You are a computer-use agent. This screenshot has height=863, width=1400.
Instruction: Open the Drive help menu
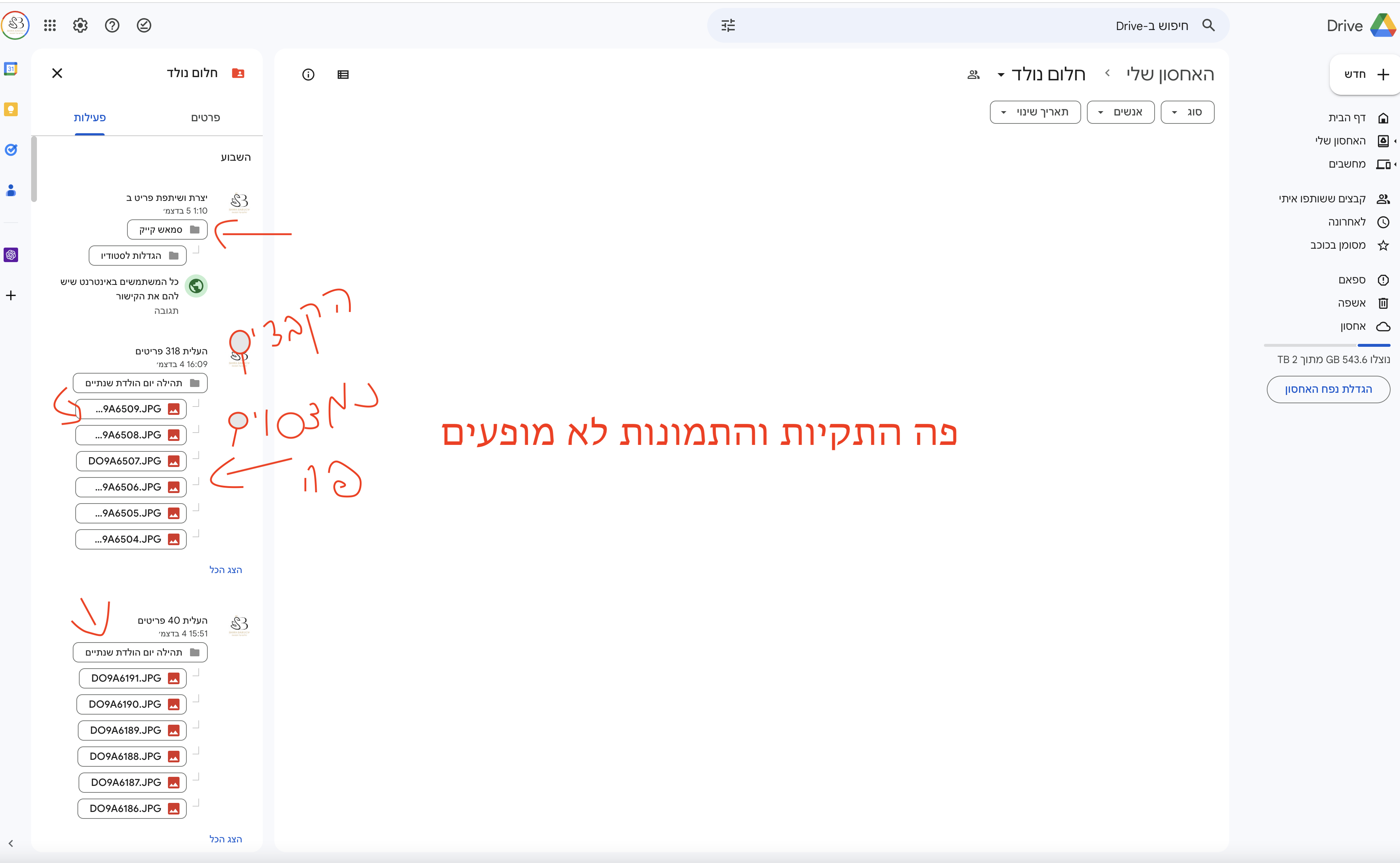112,25
